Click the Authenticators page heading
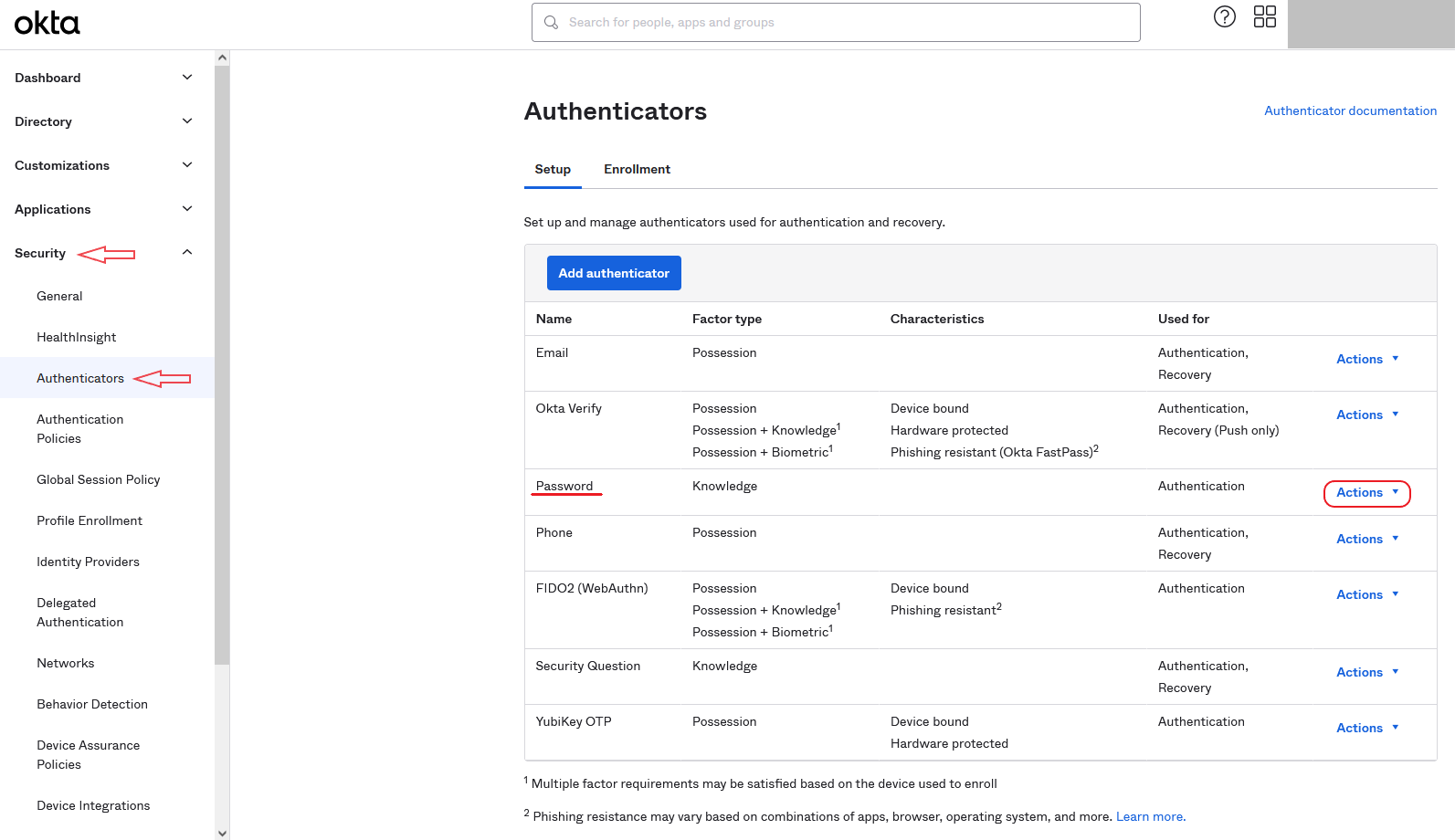The height and width of the screenshot is (840, 1455). pyautogui.click(x=616, y=111)
